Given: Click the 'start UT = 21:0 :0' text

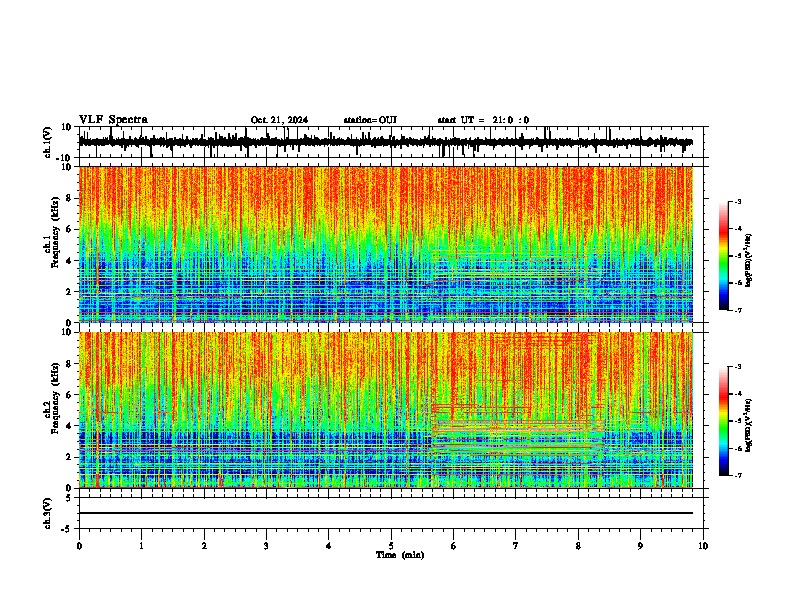Looking at the screenshot, I should [x=483, y=120].
